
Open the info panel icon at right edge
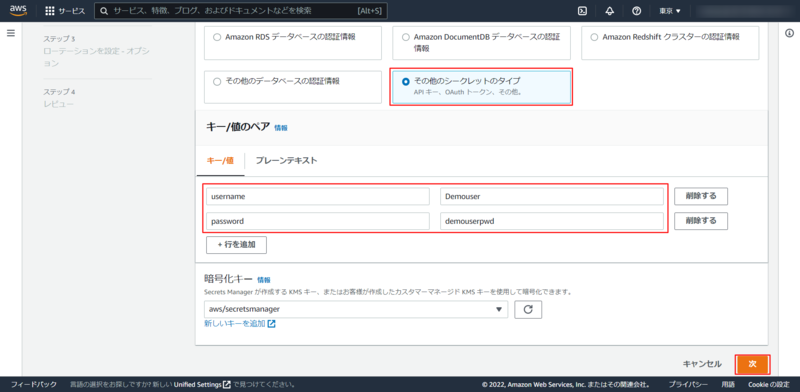(x=789, y=33)
